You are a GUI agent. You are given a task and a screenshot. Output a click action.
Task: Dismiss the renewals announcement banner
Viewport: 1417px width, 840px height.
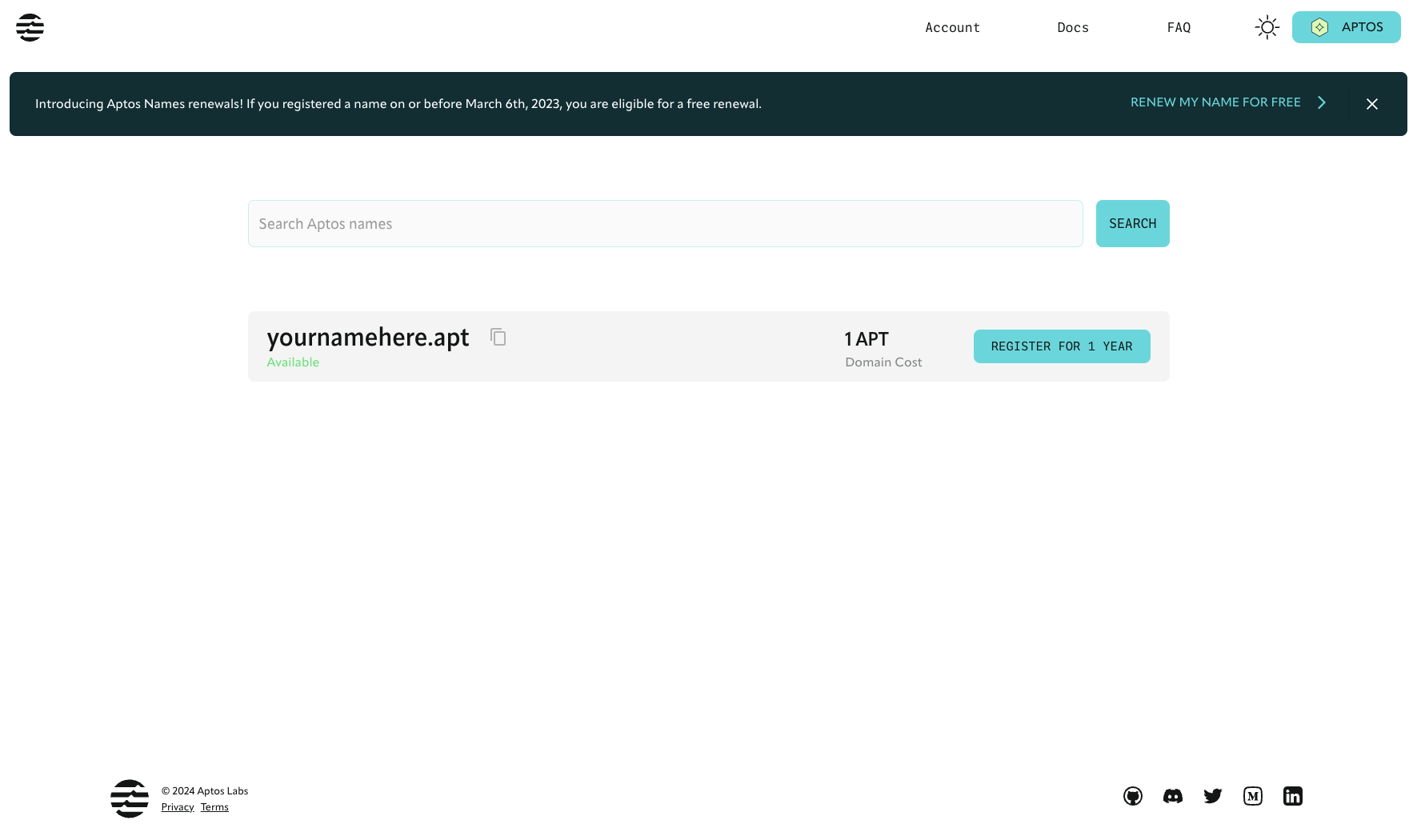tap(1372, 104)
